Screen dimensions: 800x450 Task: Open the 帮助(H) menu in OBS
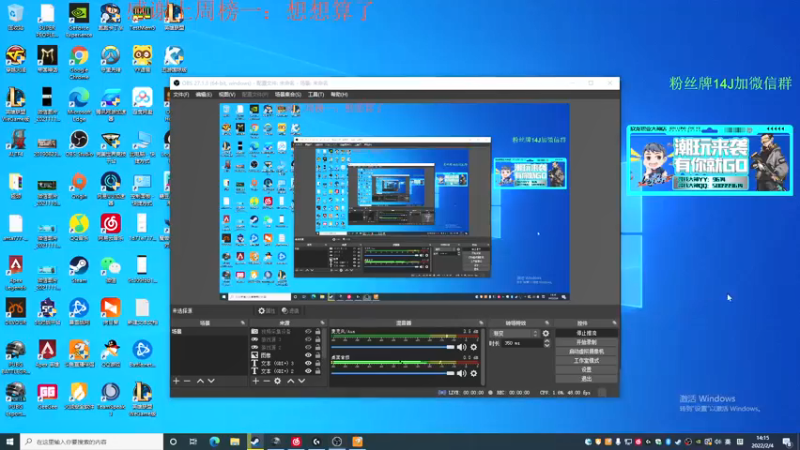point(339,94)
